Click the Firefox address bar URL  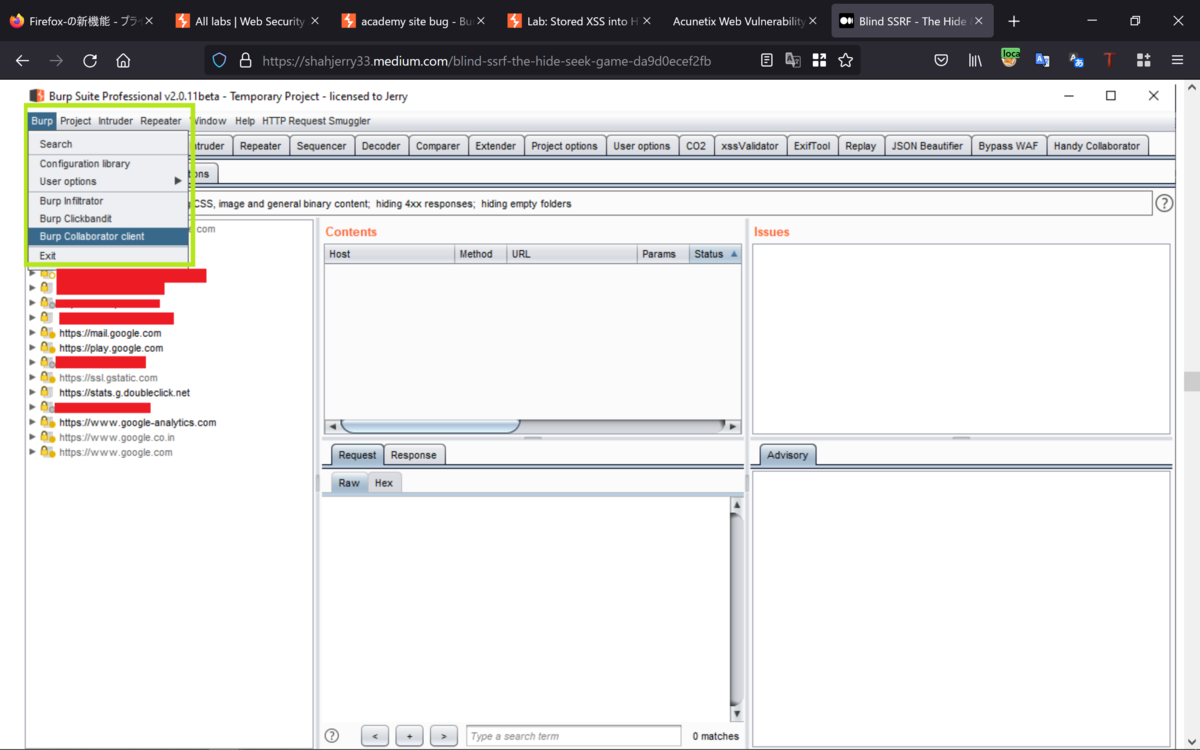coord(487,61)
